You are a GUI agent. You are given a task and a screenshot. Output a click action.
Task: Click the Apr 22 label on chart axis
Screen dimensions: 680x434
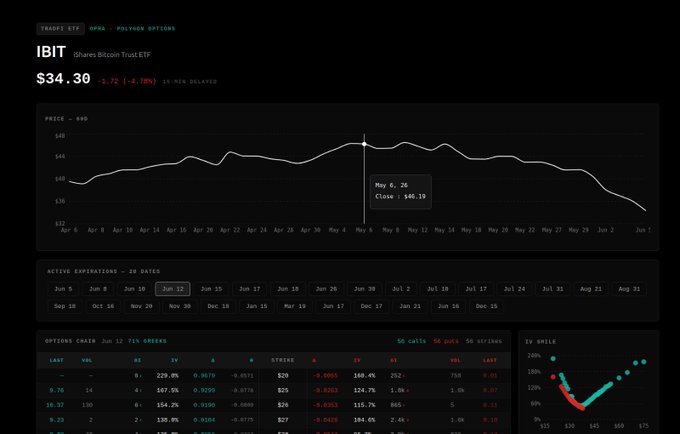(230, 230)
